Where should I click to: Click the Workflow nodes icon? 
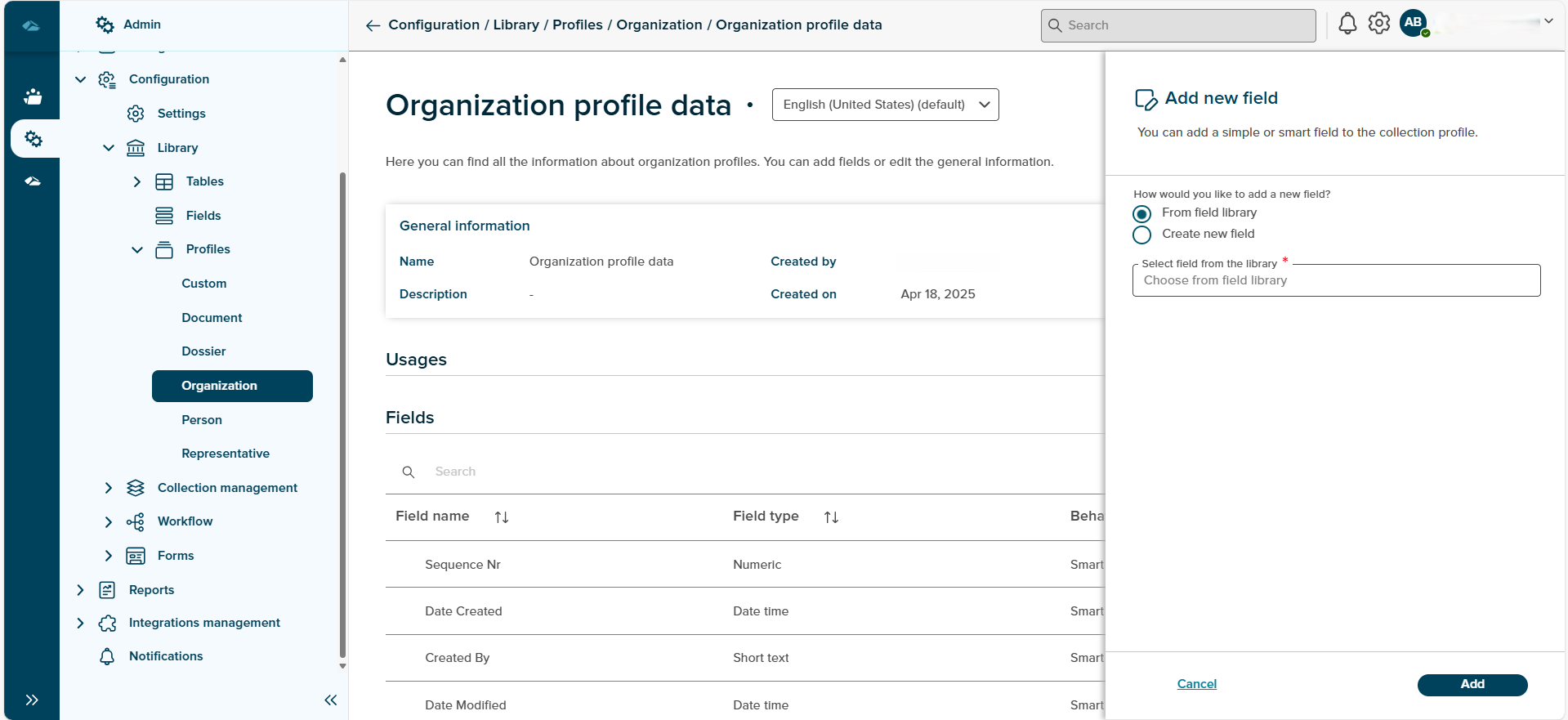point(136,521)
